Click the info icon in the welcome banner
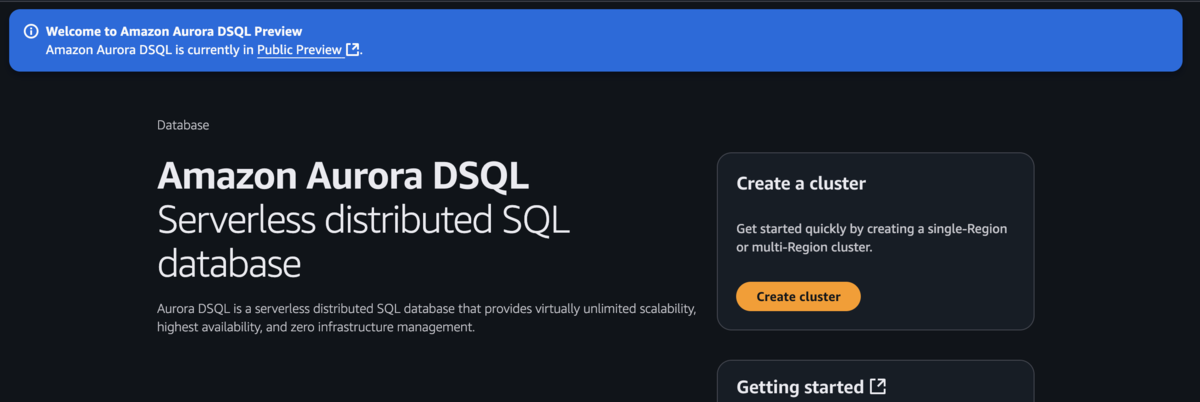Image resolution: width=1200 pixels, height=402 pixels. point(31,31)
